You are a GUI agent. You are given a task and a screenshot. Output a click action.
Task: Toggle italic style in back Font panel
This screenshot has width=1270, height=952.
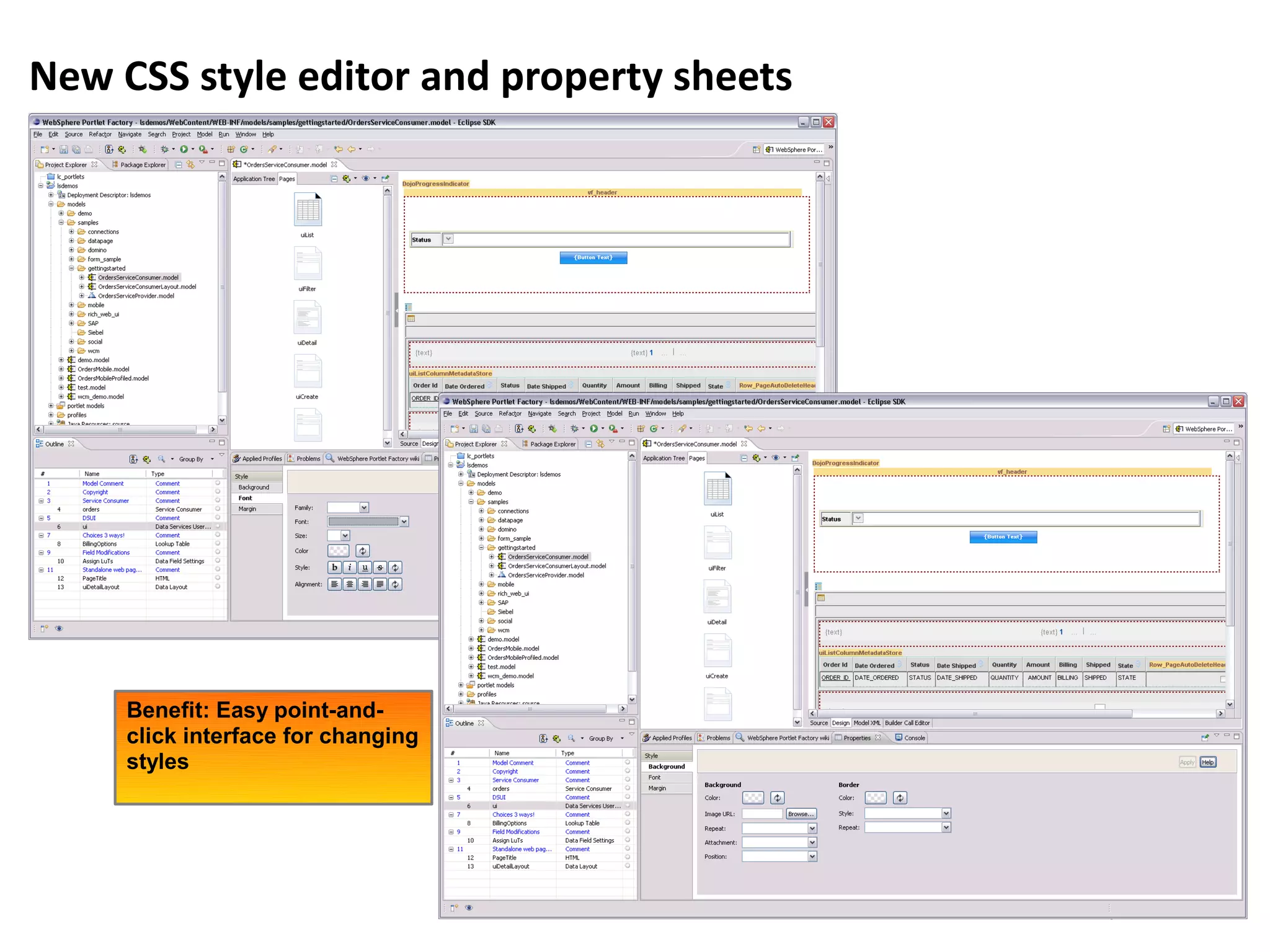[x=350, y=567]
